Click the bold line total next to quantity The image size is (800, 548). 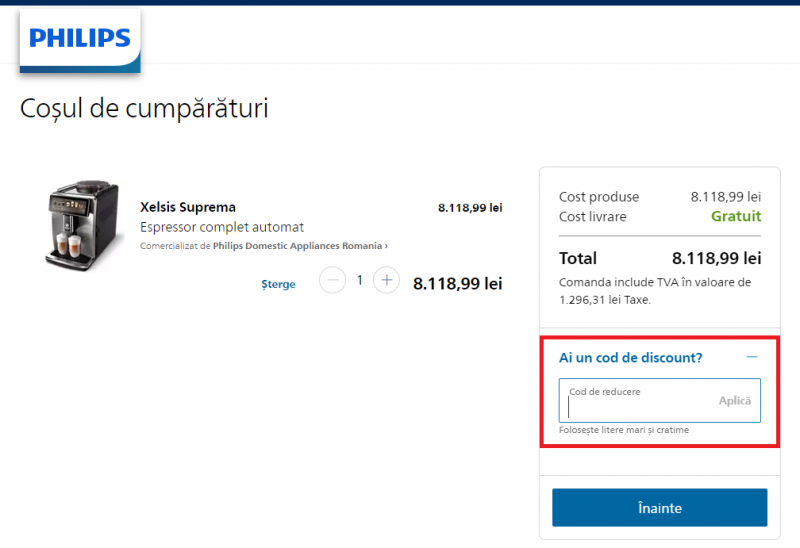coord(458,284)
